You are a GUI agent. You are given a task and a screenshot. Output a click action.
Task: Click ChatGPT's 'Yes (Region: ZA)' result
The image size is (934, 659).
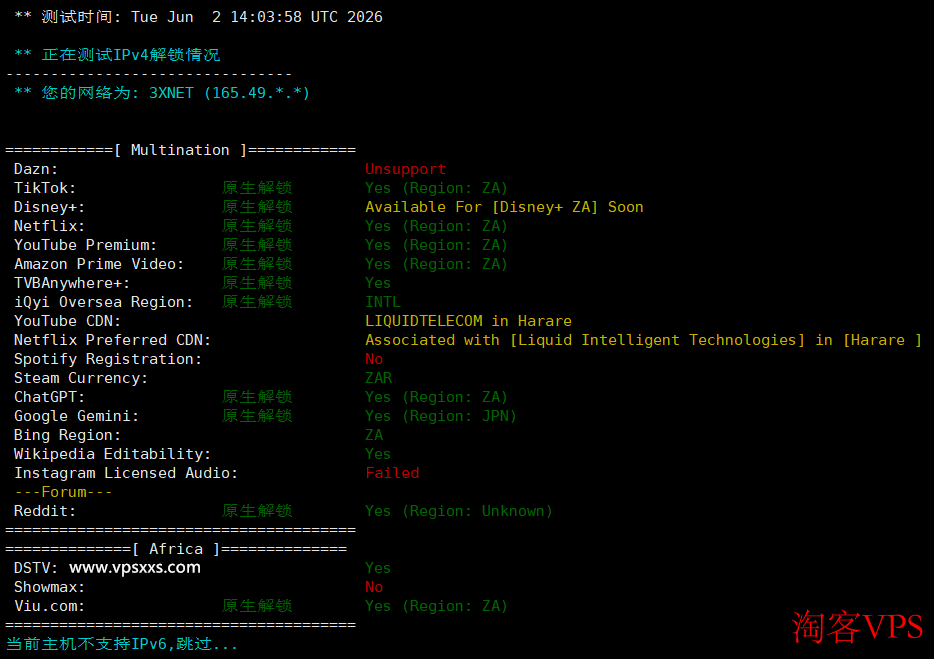436,397
